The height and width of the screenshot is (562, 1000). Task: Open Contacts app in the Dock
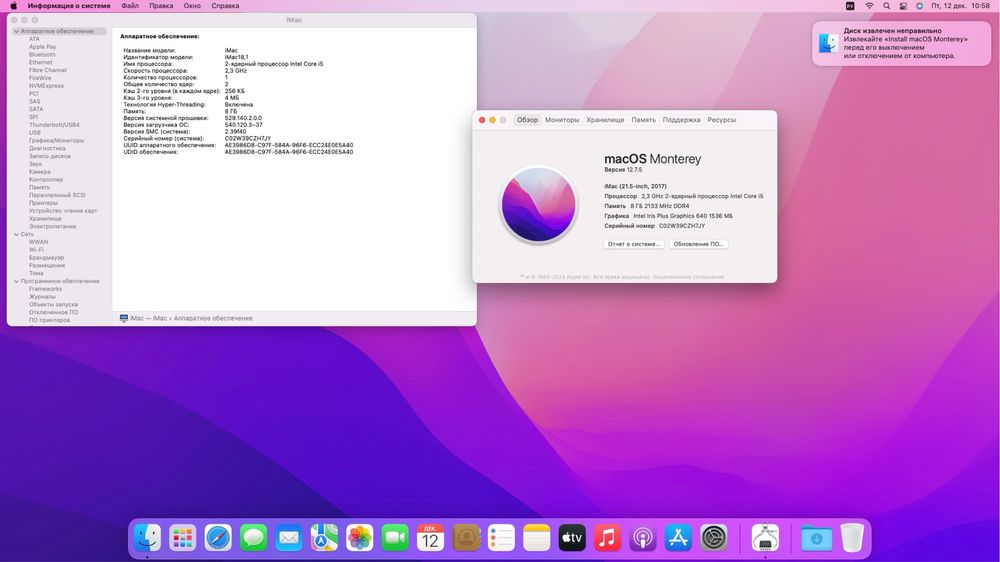[466, 538]
